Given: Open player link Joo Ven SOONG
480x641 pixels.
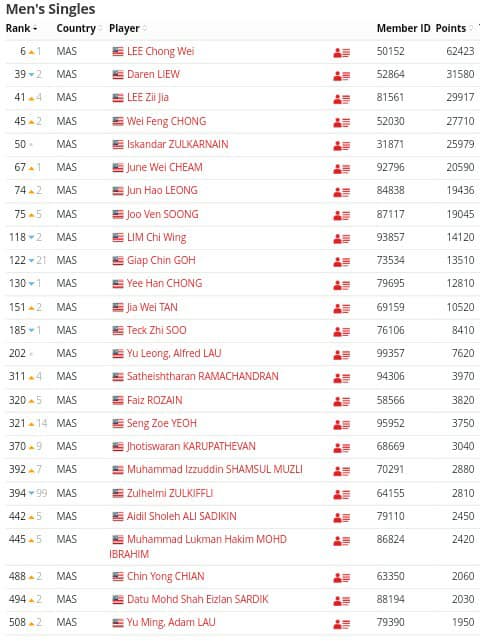Looking at the screenshot, I should tap(162, 214).
